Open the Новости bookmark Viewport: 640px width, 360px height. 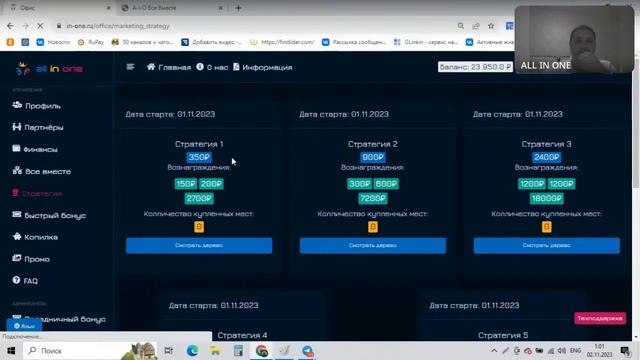[53, 42]
